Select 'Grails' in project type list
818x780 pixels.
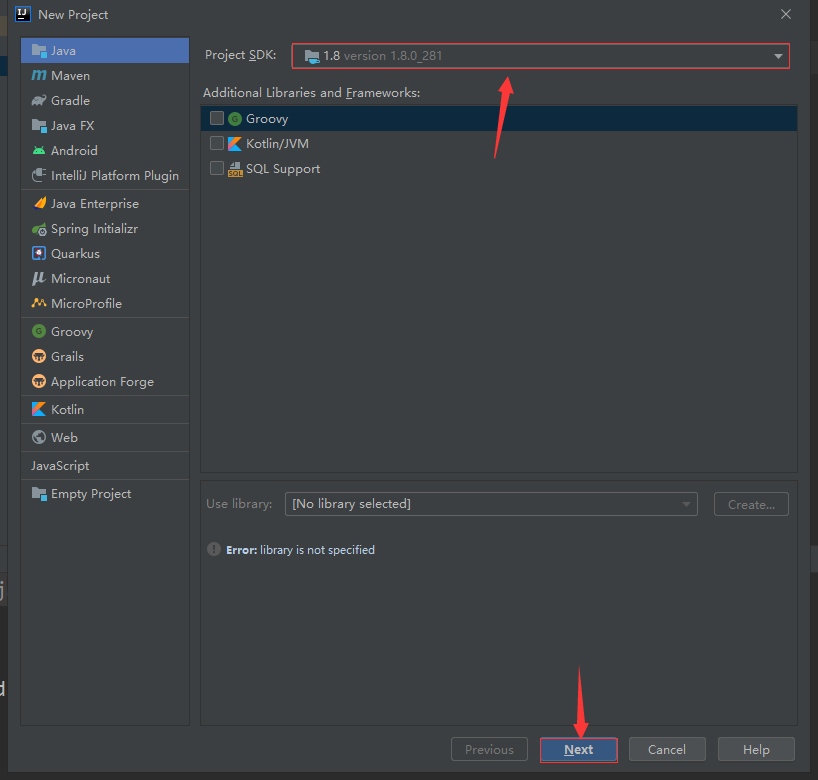105,356
